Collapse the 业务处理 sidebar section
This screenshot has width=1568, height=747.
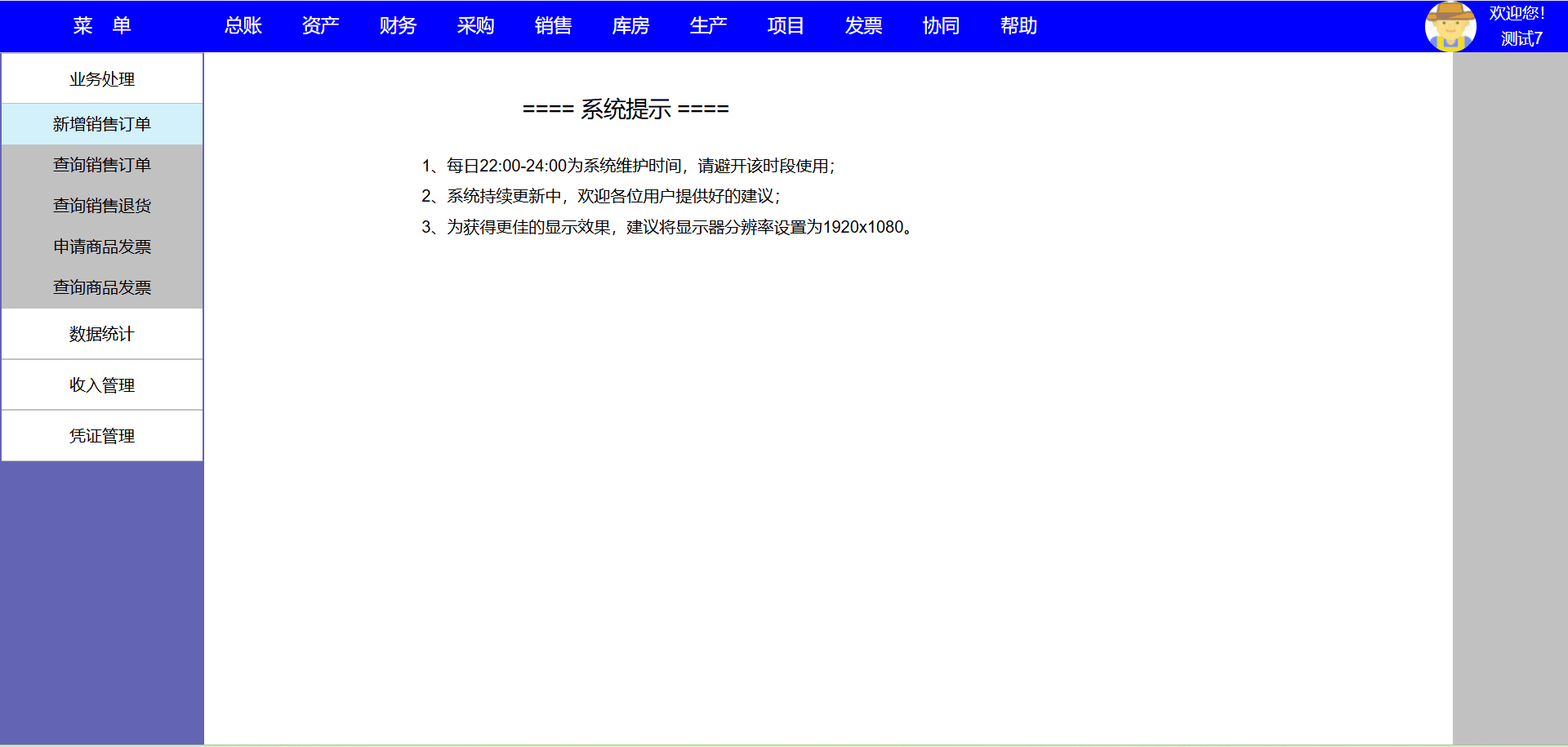[102, 79]
